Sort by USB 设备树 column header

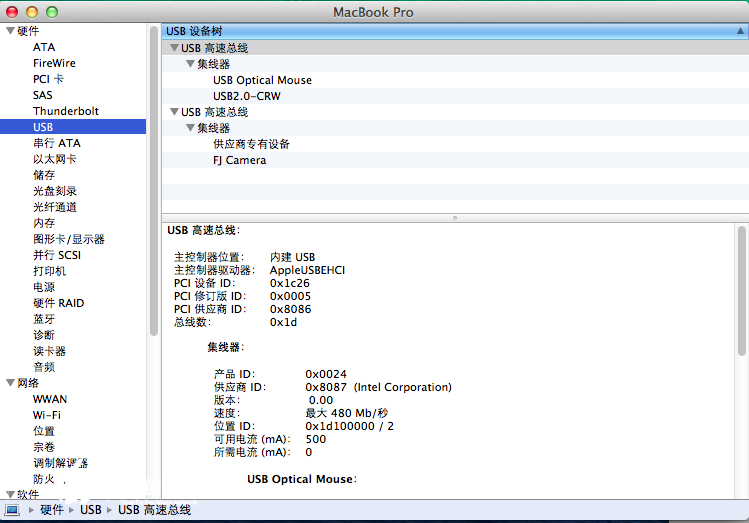pos(450,31)
